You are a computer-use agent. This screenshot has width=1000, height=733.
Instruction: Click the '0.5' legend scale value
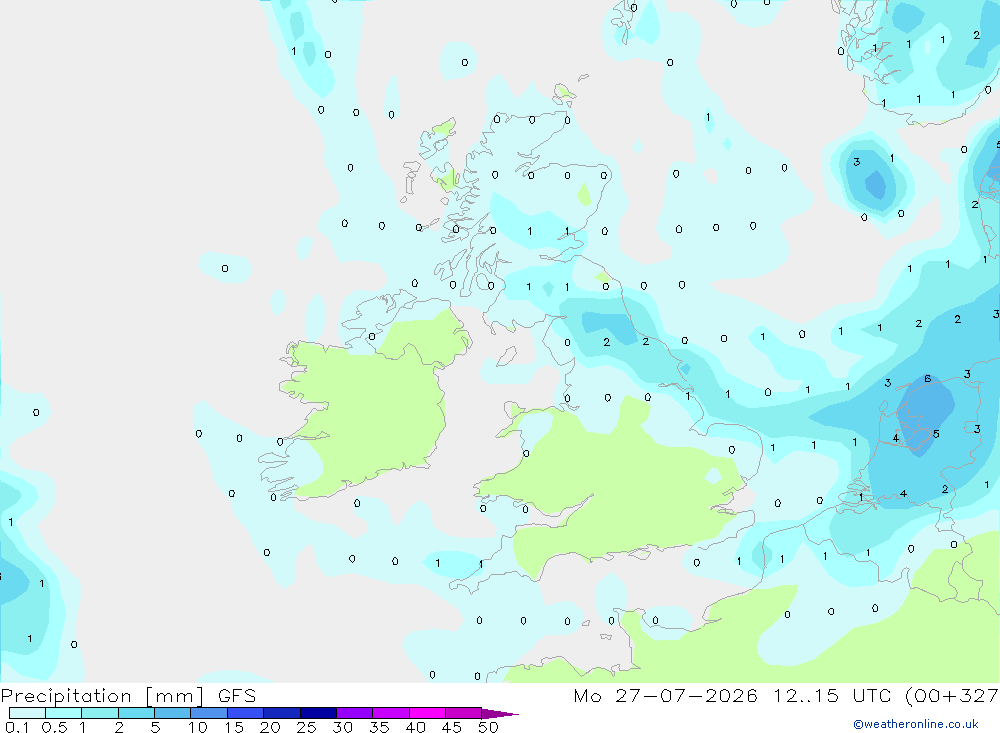[54, 727]
